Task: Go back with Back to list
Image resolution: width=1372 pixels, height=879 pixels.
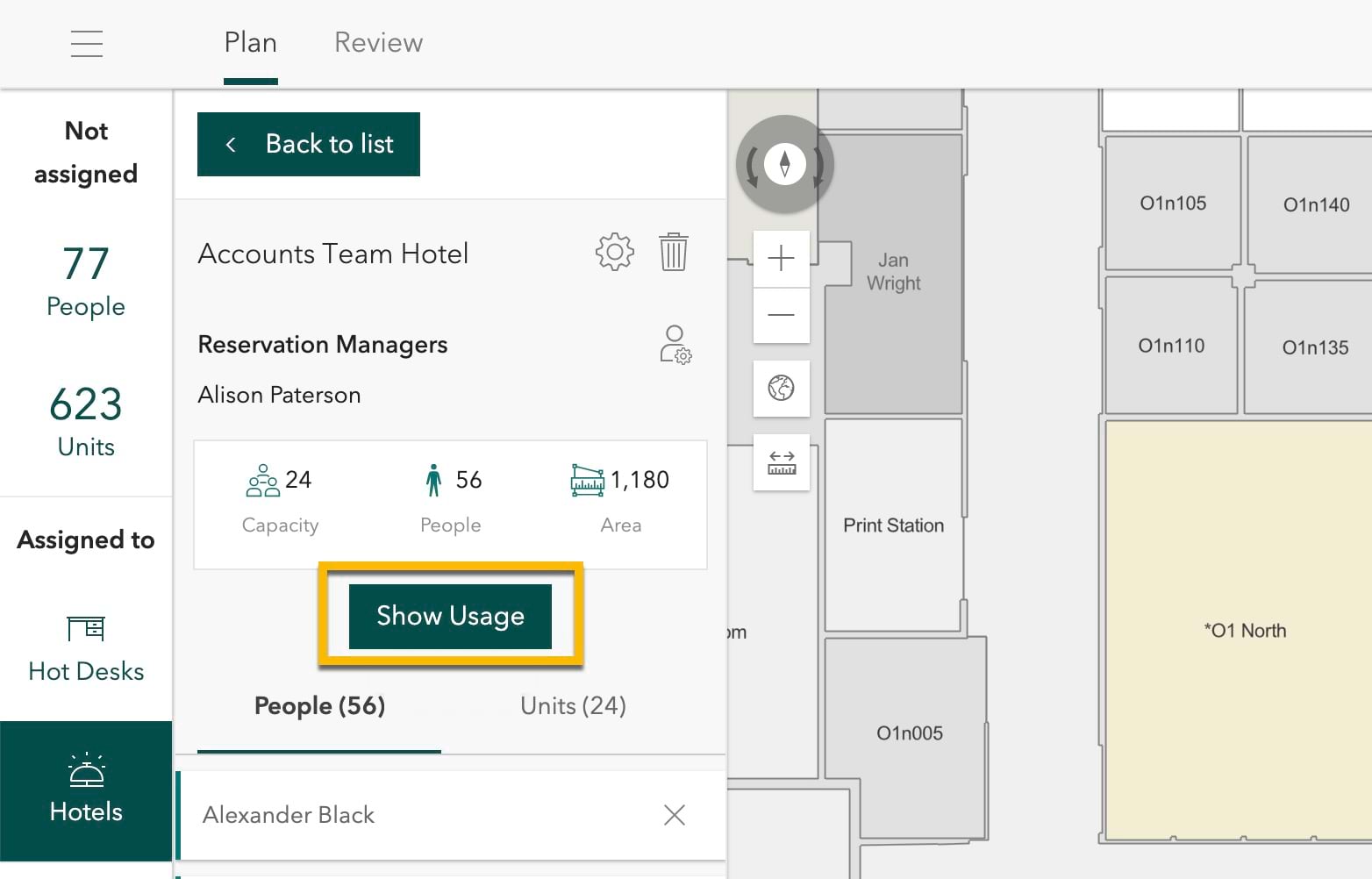Action: coord(309,144)
